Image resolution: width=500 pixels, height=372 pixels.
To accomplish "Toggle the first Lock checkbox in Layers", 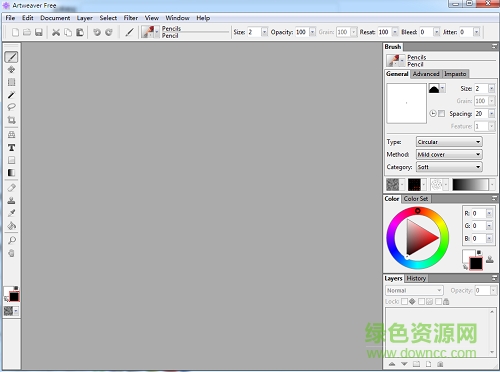I will coord(404,301).
